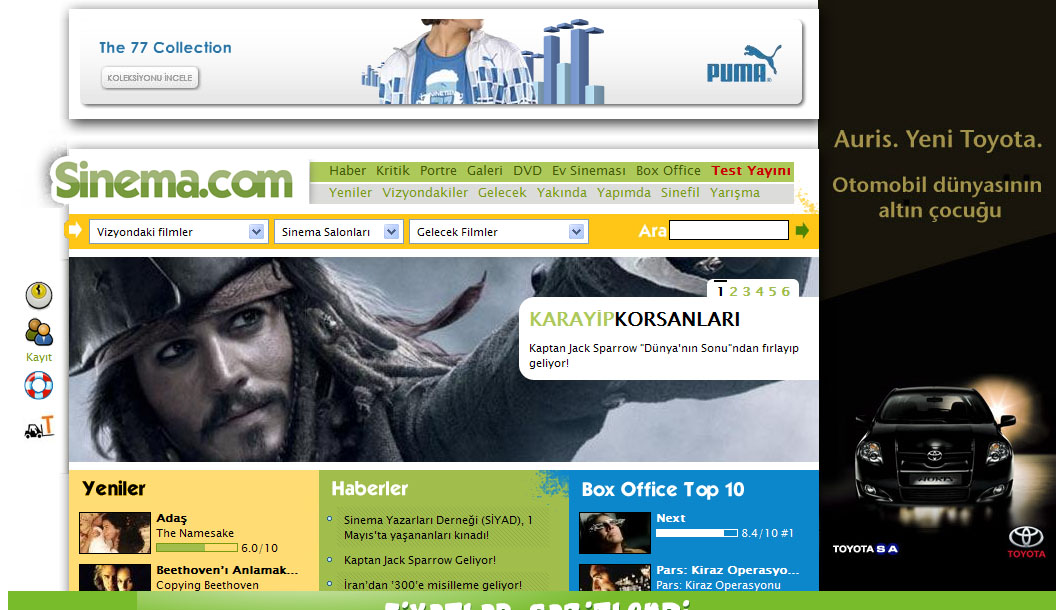
Task: Open Sinema Yazarları Derneği news link
Action: point(438,527)
